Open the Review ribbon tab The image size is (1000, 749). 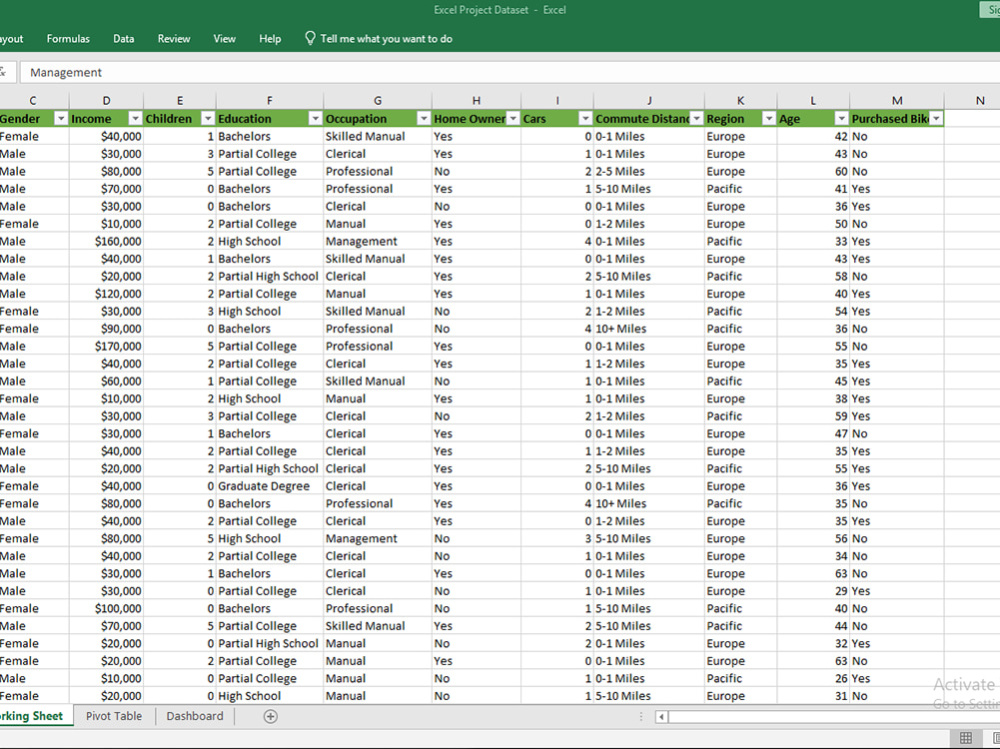174,39
